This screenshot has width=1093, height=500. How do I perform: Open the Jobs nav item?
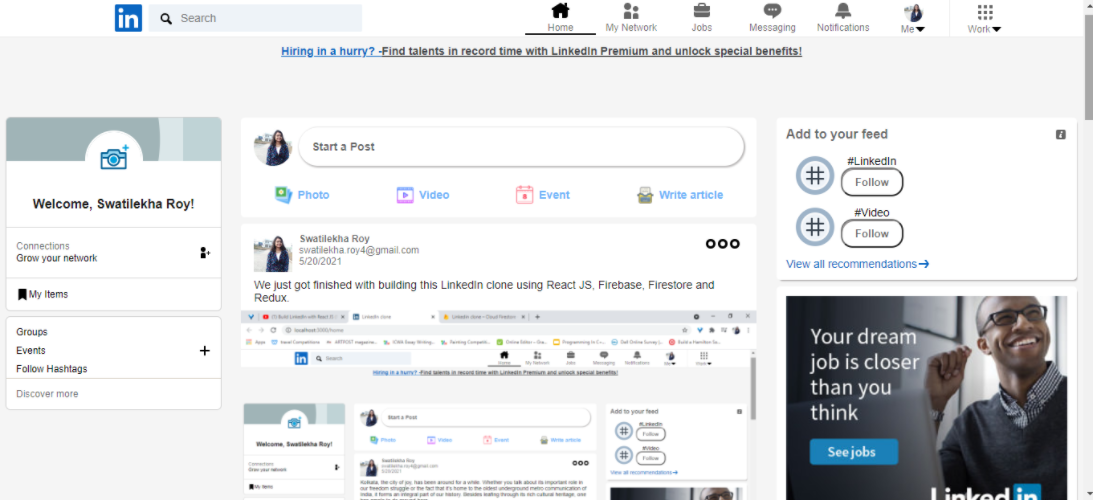click(702, 18)
